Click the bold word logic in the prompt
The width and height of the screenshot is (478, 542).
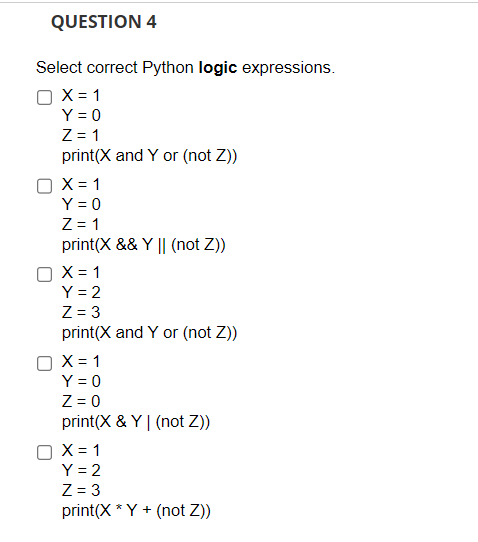pyautogui.click(x=218, y=68)
